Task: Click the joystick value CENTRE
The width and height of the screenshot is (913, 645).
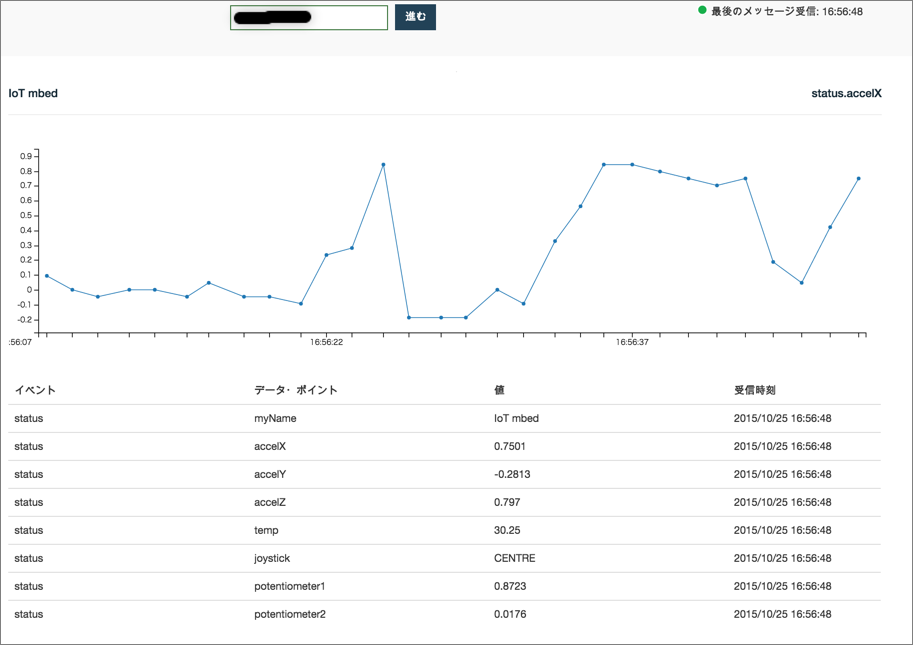Action: point(515,558)
